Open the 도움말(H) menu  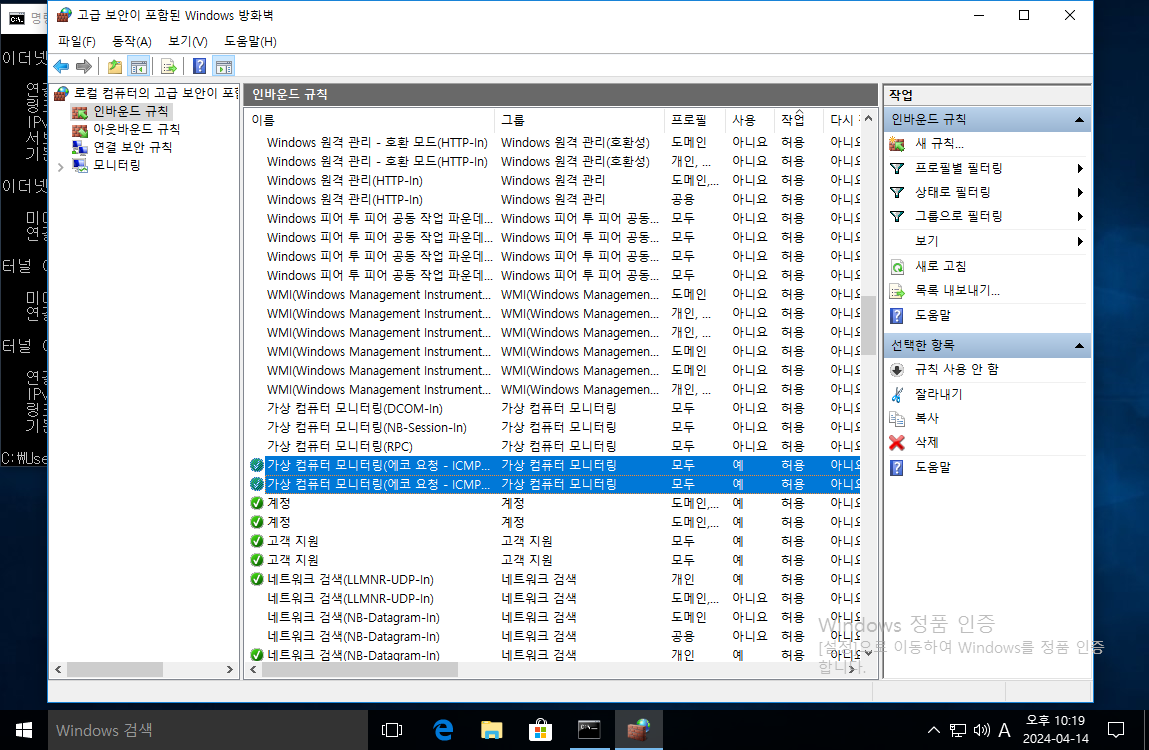[250, 42]
